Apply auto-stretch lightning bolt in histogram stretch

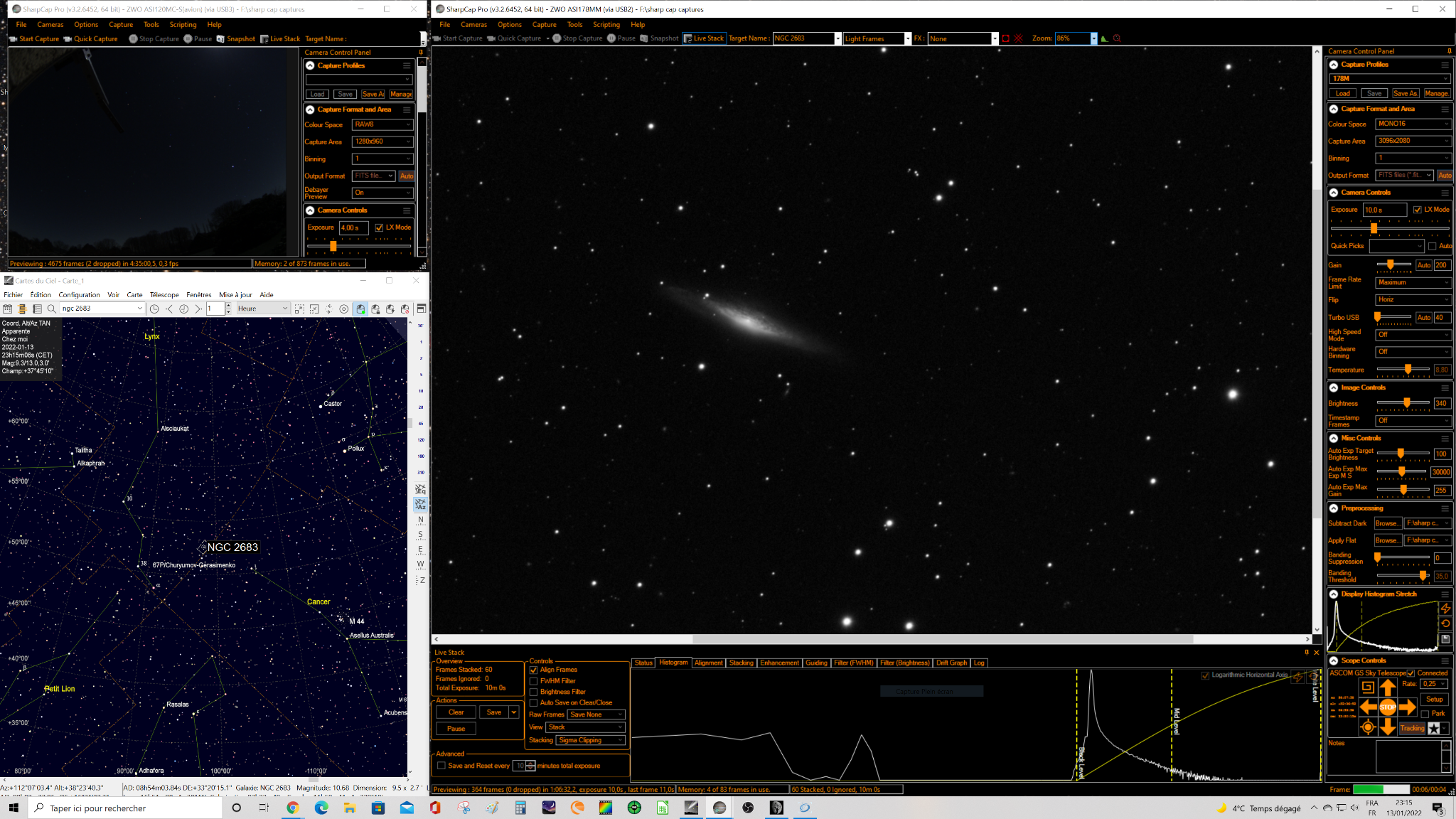pos(1445,608)
